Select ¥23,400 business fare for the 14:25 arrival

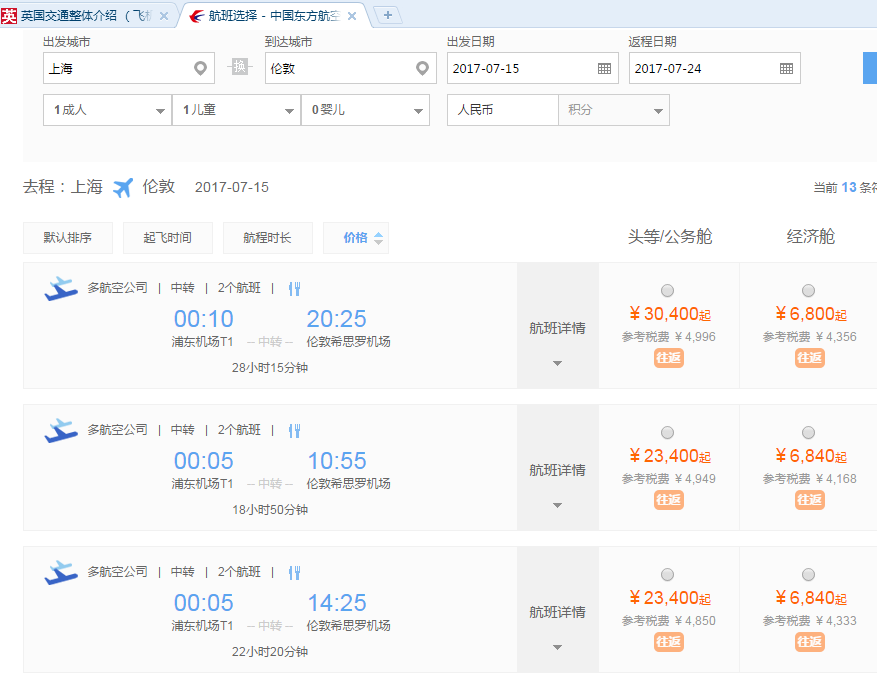[667, 574]
